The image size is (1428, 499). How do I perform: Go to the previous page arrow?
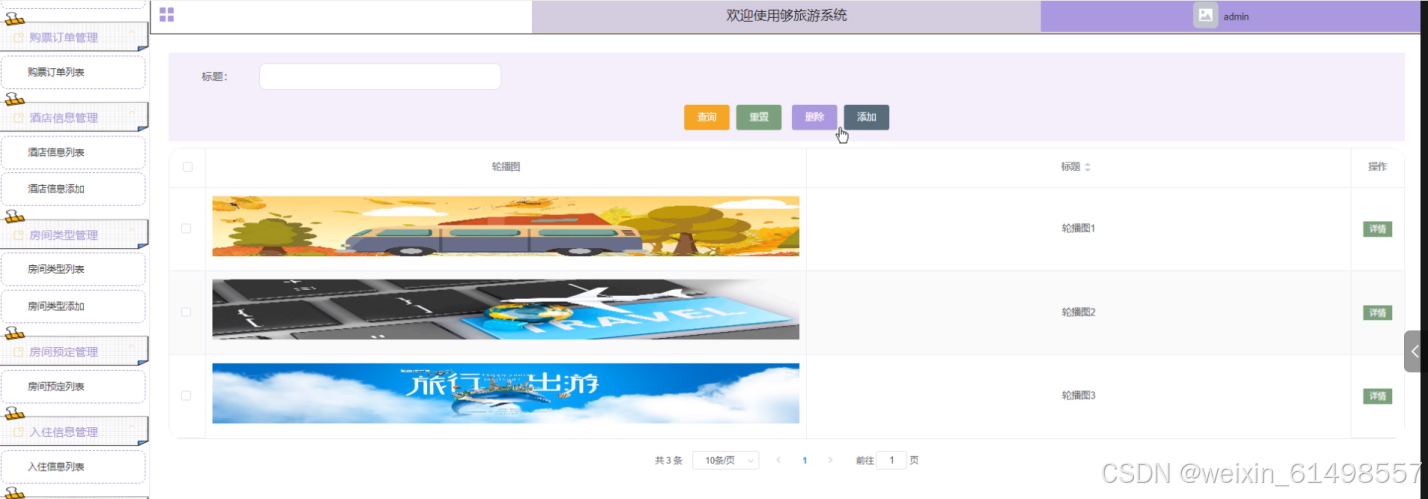click(x=779, y=460)
